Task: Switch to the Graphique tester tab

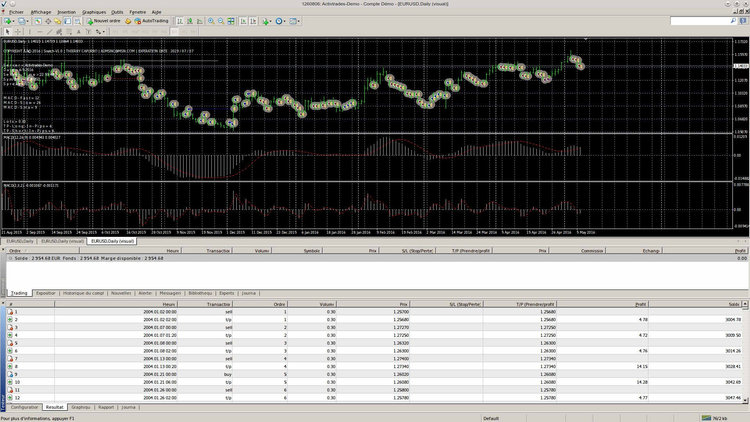Action: coord(81,407)
